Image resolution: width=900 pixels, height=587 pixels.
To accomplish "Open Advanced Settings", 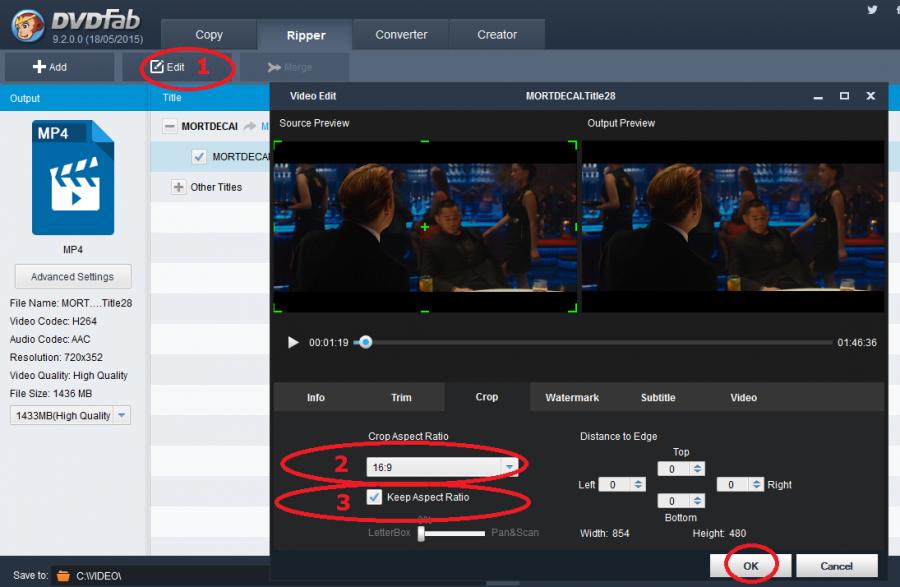I will click(x=73, y=277).
